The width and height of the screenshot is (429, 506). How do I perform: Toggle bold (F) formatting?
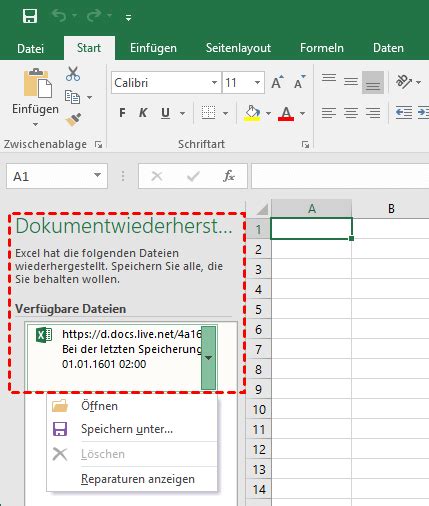pyautogui.click(x=123, y=113)
